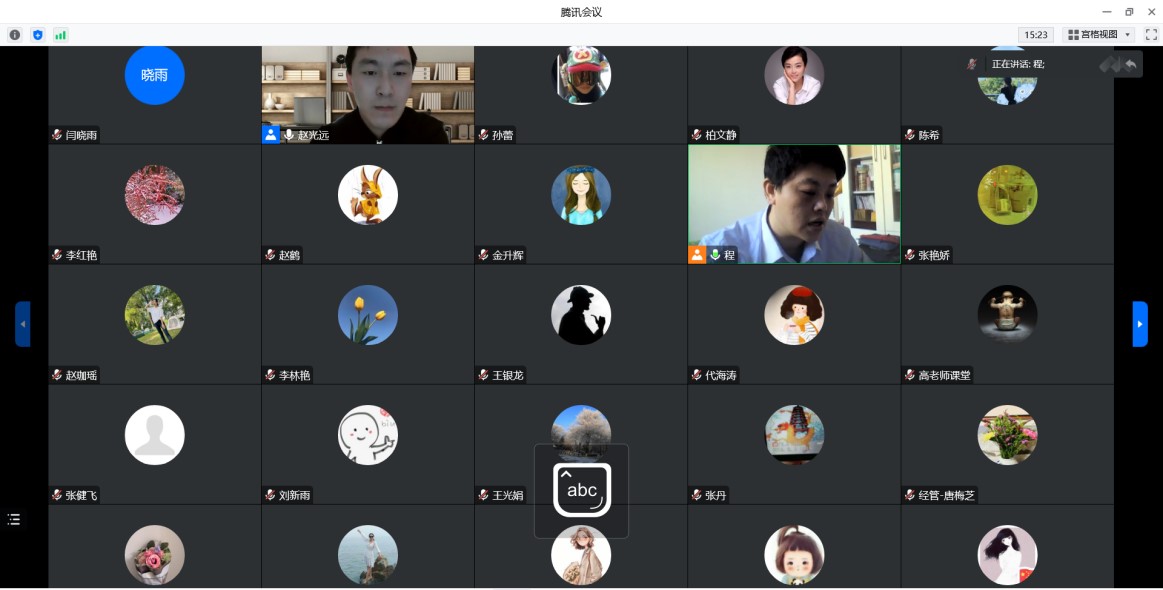
Task: Click the orange user badge beside 程
Action: click(x=697, y=255)
